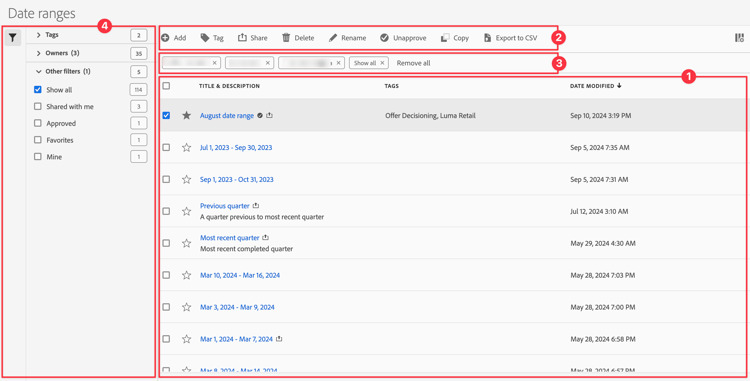Collapse the Other filters section
The width and height of the screenshot is (750, 381).
(39, 72)
